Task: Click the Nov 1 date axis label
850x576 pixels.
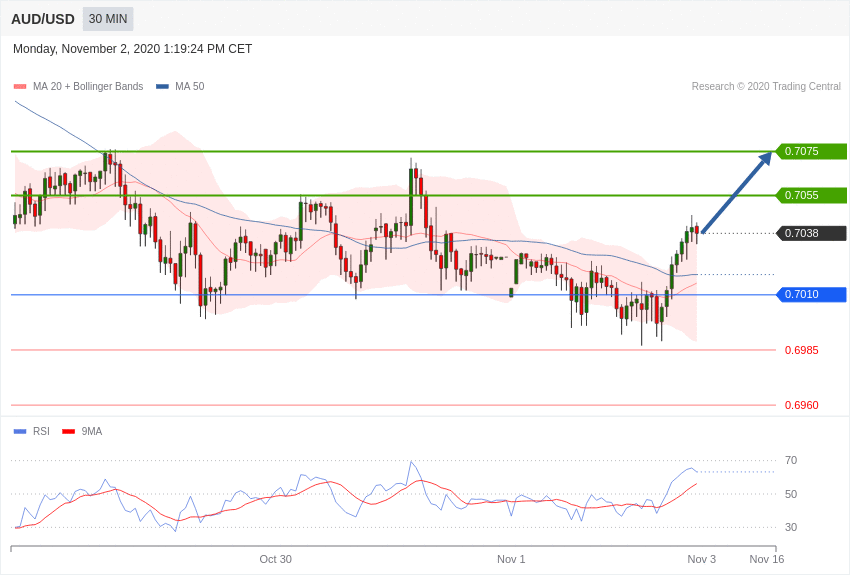Action: 511,559
